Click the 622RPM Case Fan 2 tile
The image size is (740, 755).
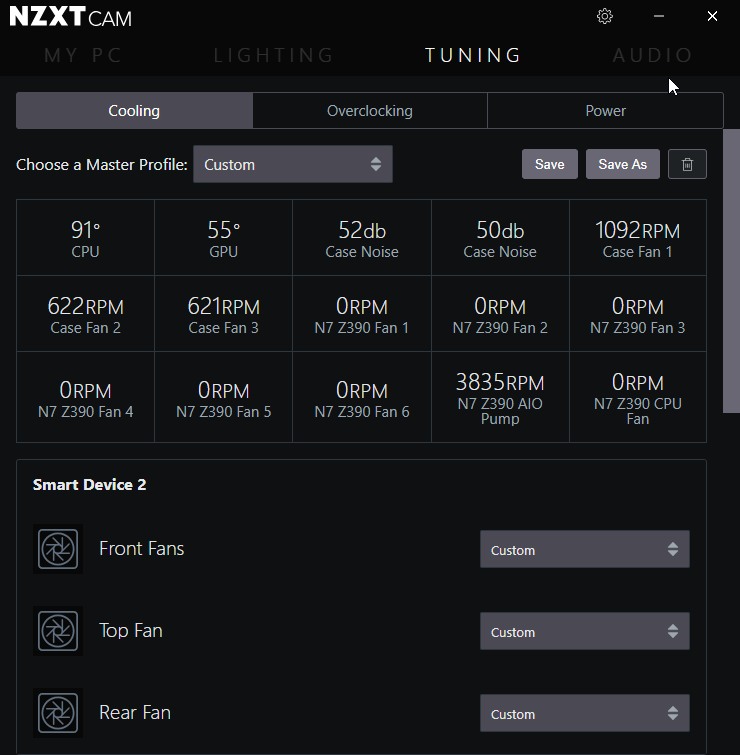pos(85,313)
